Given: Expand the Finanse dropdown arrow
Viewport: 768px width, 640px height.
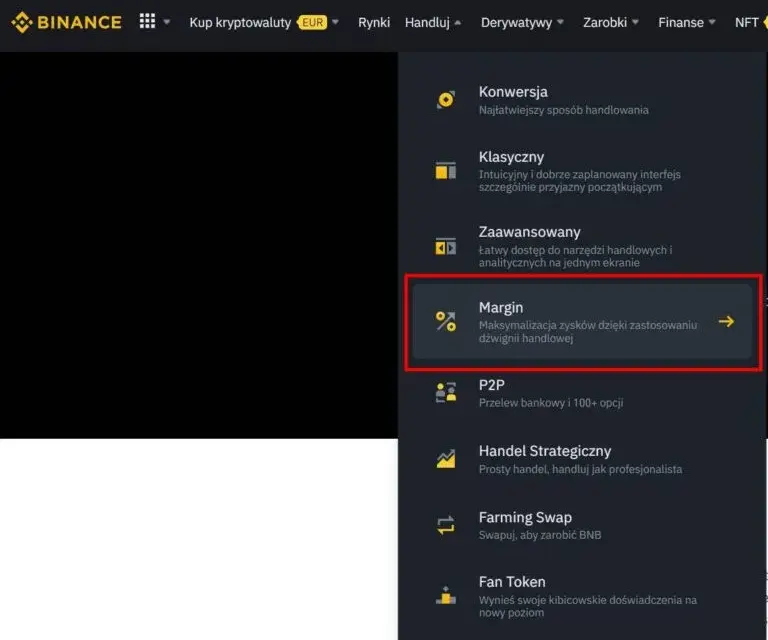Looking at the screenshot, I should click(x=712, y=22).
